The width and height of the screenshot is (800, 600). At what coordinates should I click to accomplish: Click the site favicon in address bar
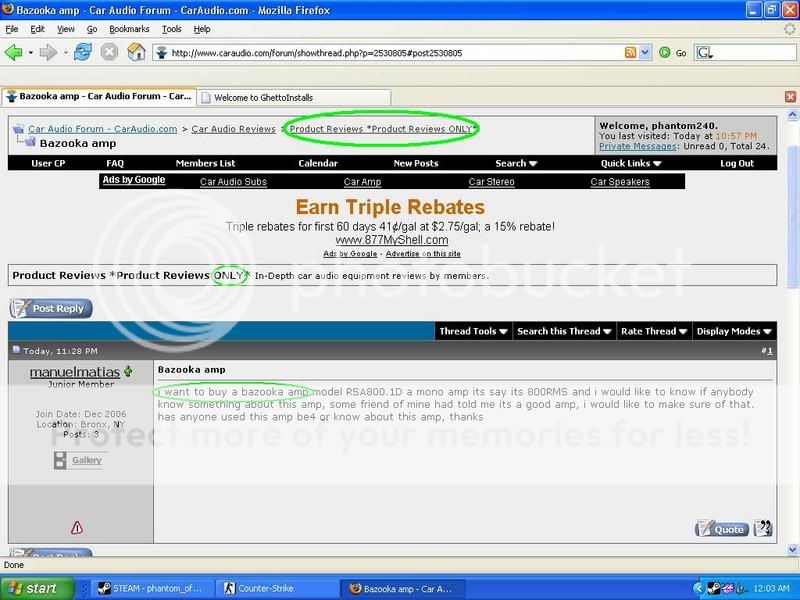click(162, 52)
